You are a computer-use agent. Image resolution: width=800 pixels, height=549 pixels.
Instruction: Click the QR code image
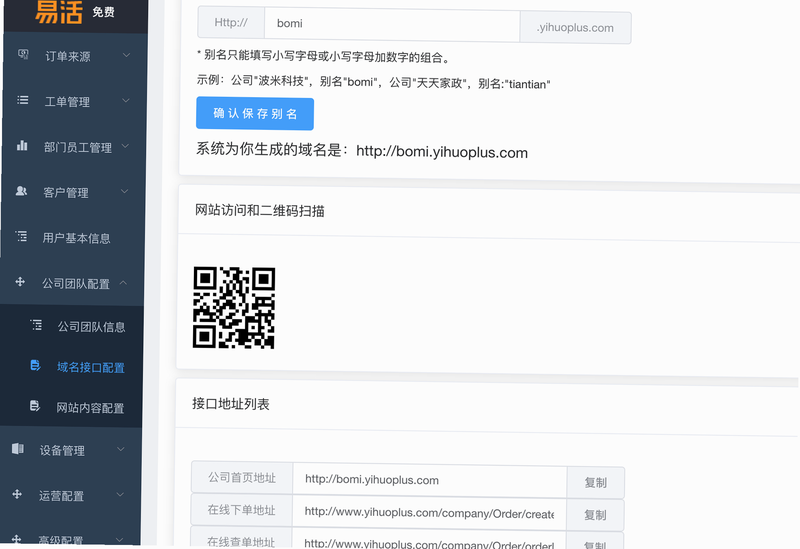click(x=234, y=308)
